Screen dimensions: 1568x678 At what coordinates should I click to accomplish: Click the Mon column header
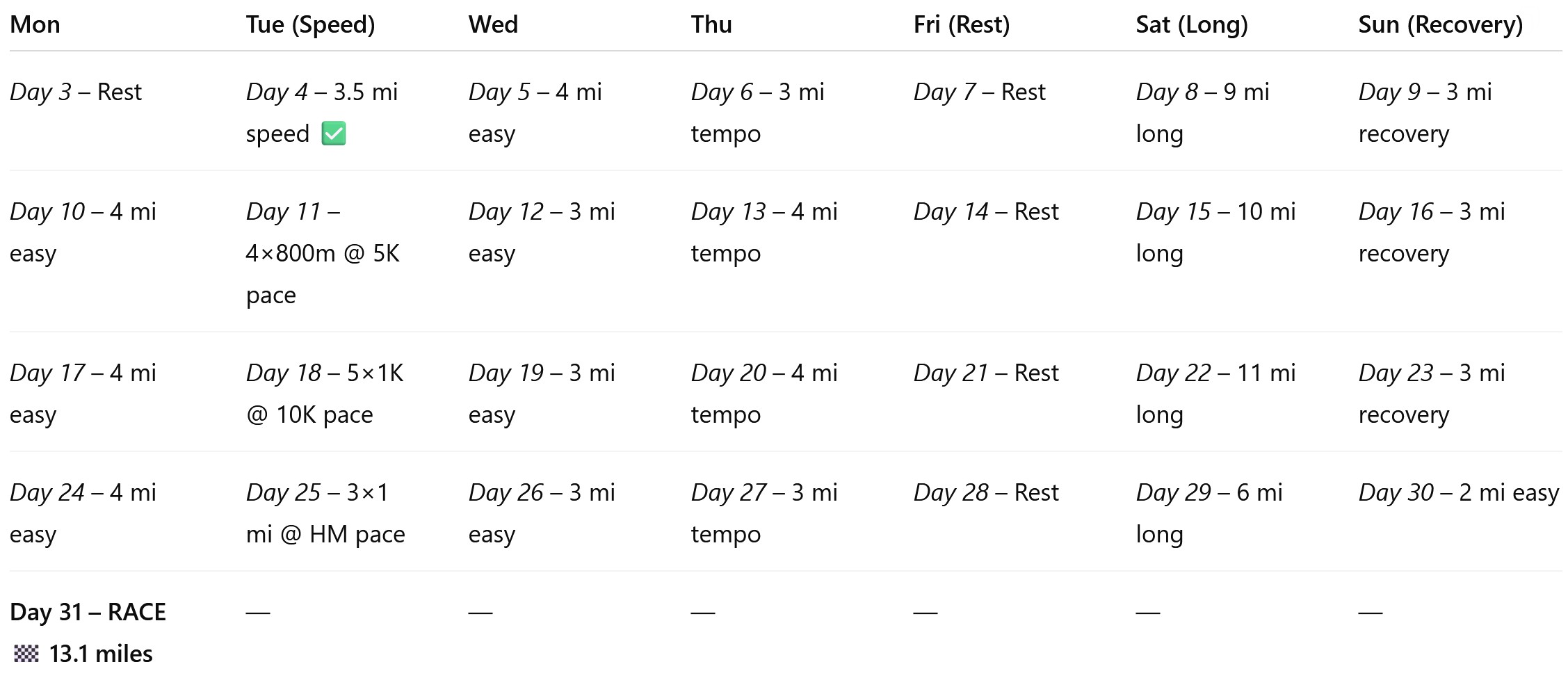35,25
